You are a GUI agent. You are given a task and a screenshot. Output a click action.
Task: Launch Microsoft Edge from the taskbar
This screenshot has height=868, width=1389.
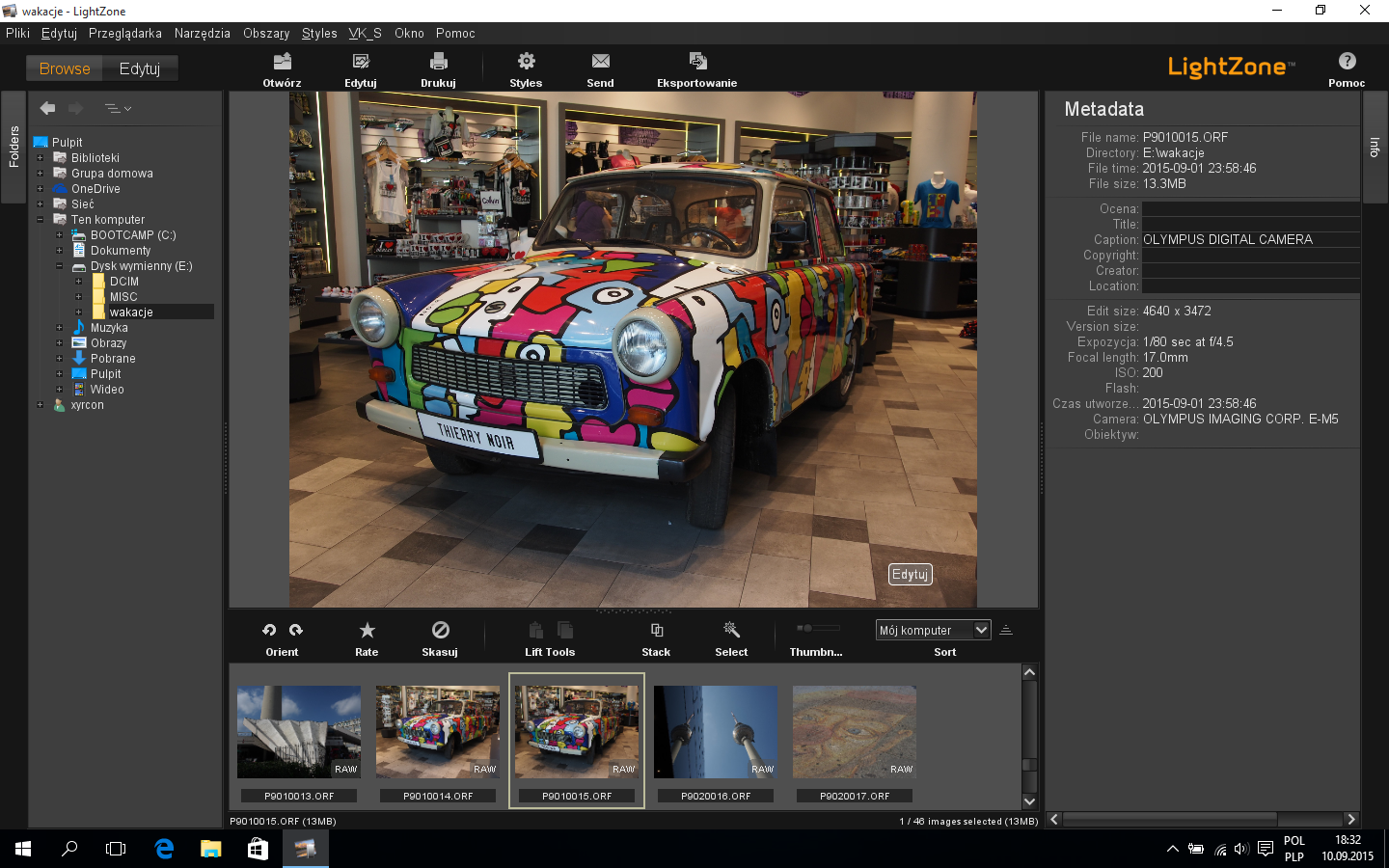click(164, 849)
